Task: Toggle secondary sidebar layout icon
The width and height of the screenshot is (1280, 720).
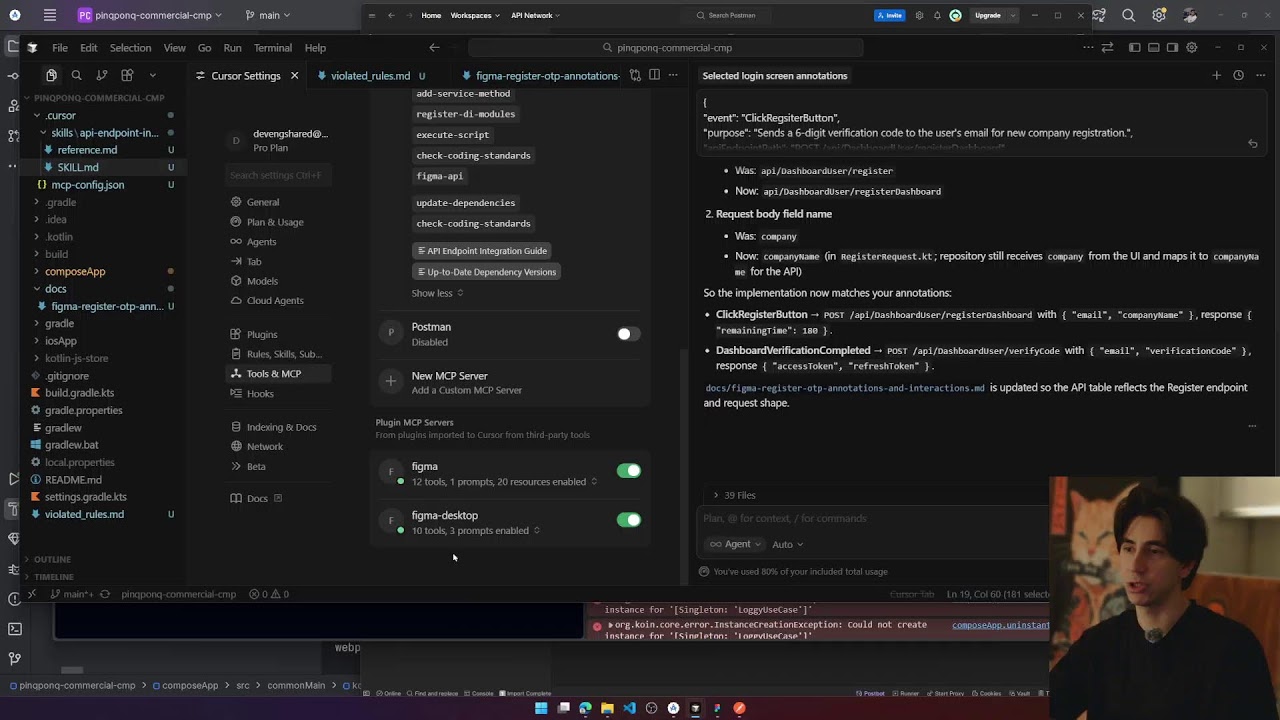Action: tap(1172, 47)
